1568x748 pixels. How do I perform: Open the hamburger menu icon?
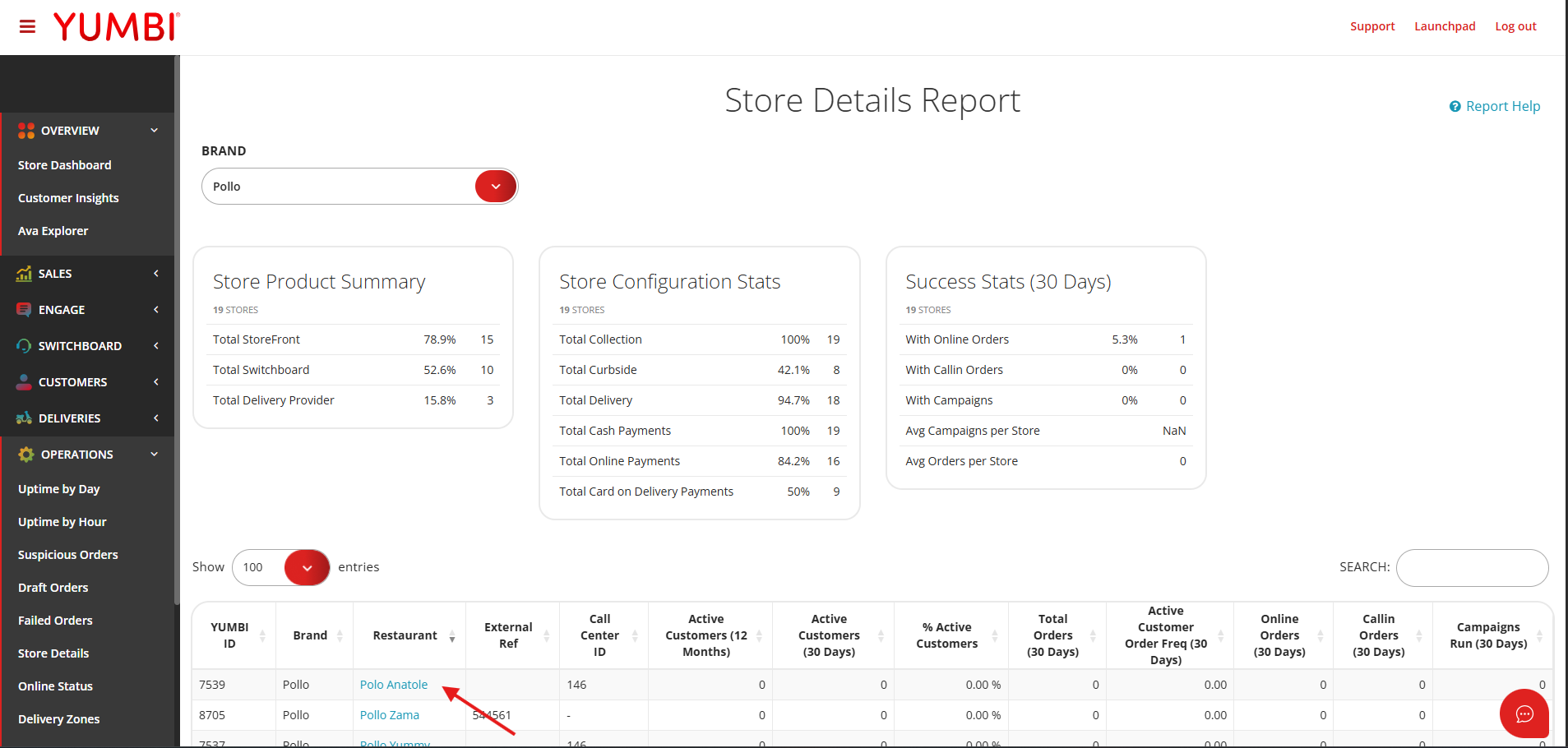27,26
